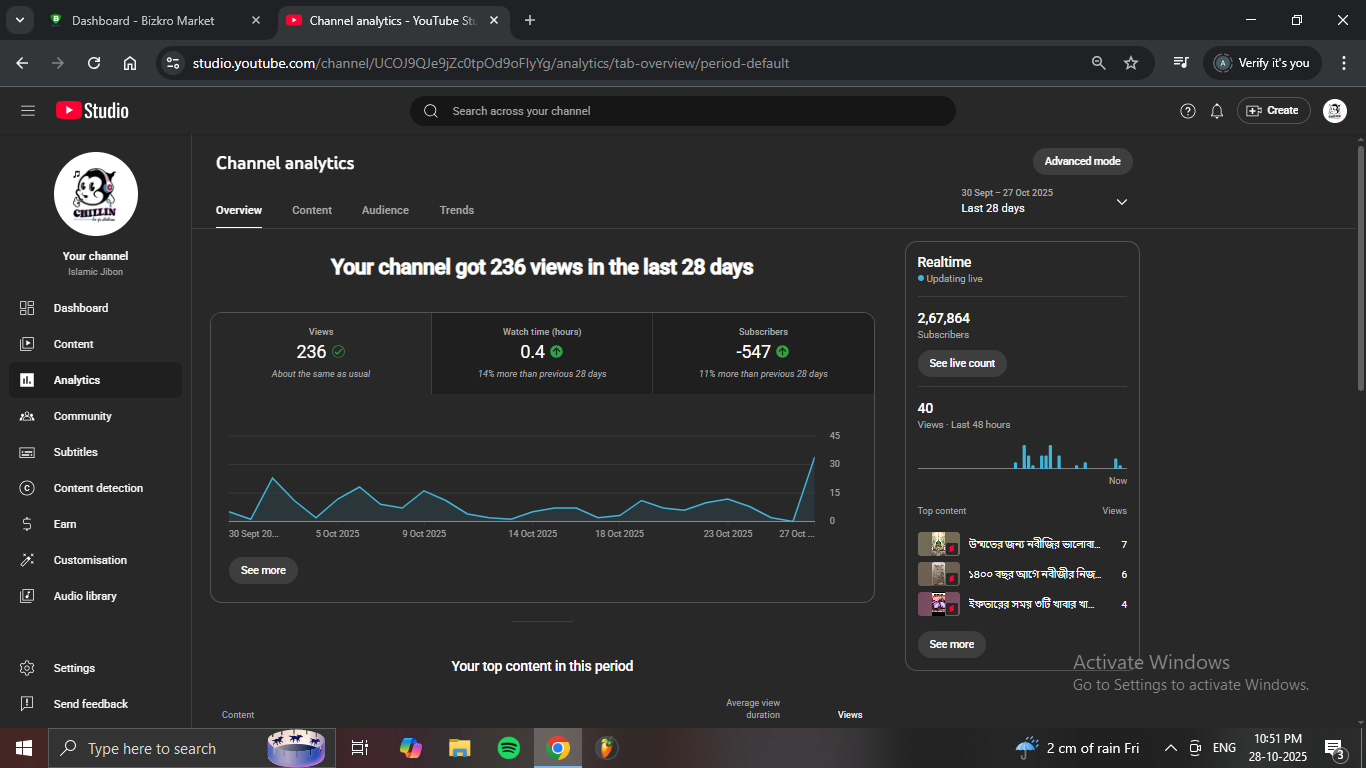The height and width of the screenshot is (768, 1366).
Task: Open the Audio library page
Action: 85,596
